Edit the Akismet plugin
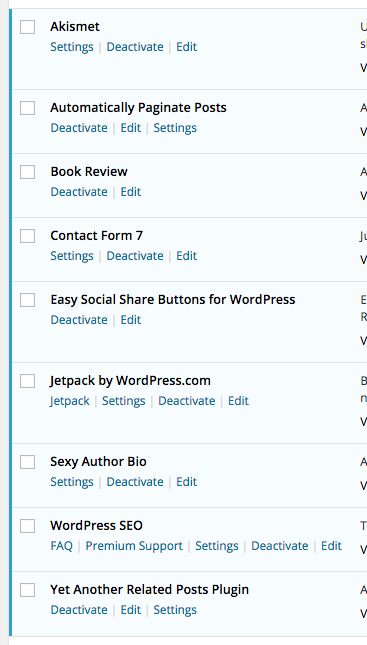 pyautogui.click(x=187, y=47)
